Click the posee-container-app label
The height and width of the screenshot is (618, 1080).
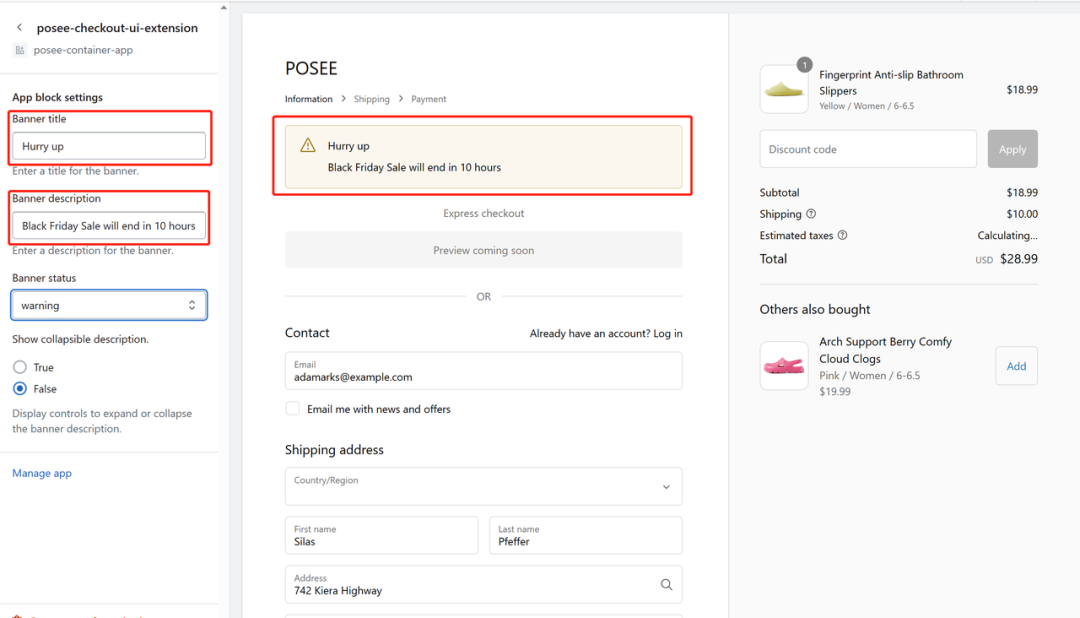point(83,50)
